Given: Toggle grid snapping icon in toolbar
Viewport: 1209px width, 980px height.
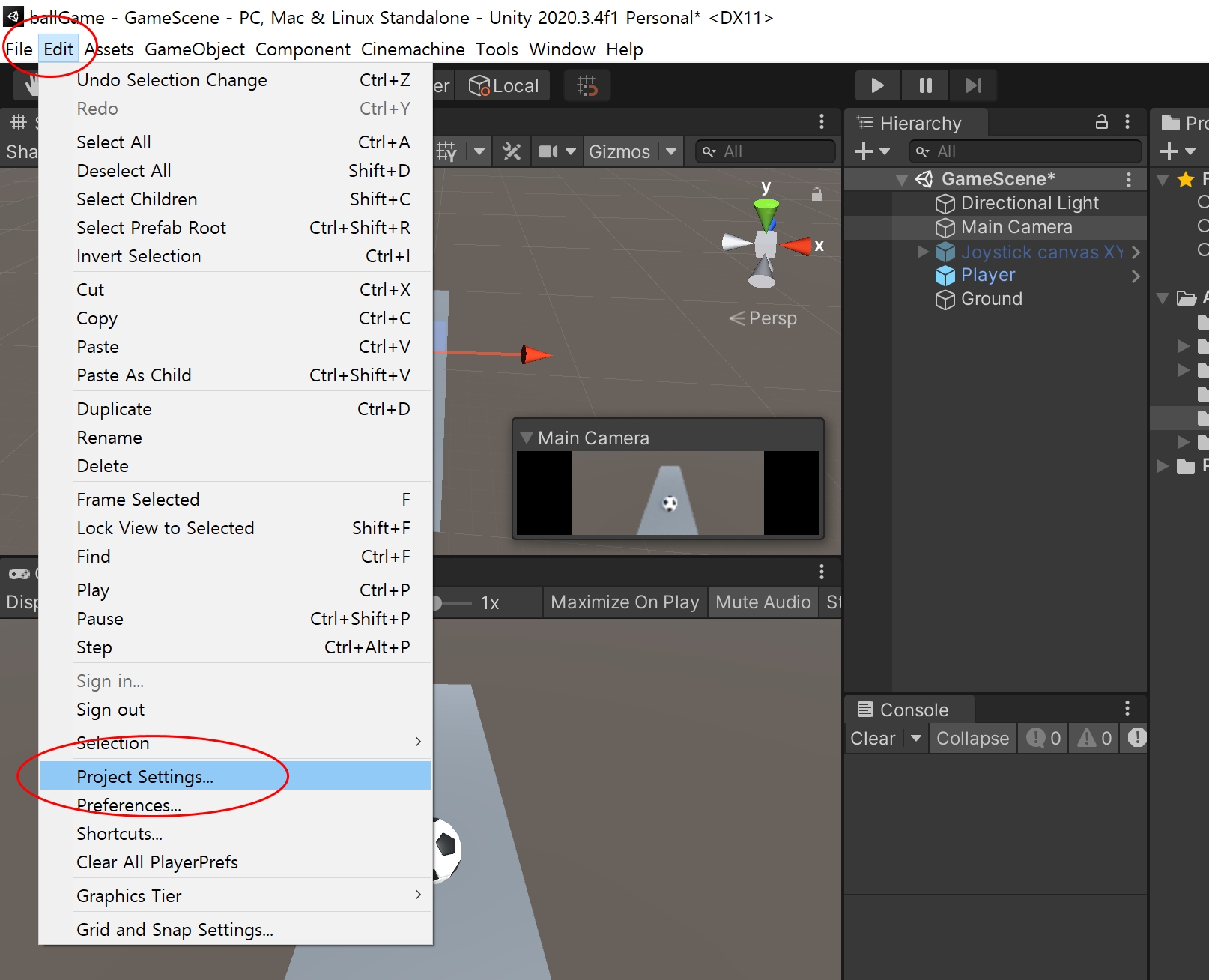Looking at the screenshot, I should tap(587, 86).
